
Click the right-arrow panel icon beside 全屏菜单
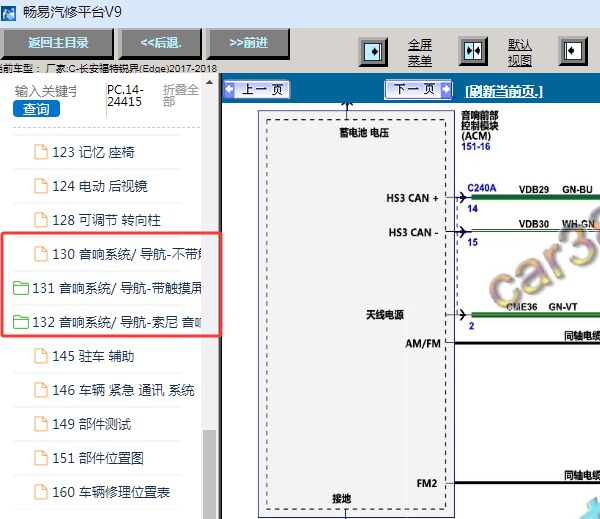373,51
